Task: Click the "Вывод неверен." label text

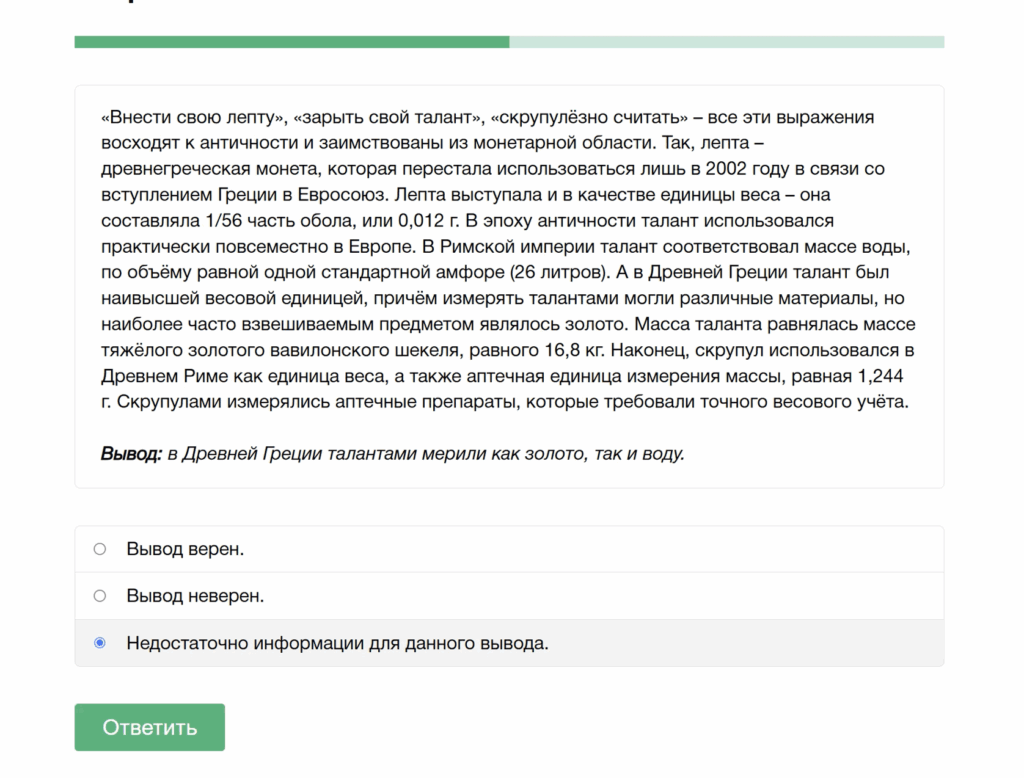Action: [x=195, y=596]
